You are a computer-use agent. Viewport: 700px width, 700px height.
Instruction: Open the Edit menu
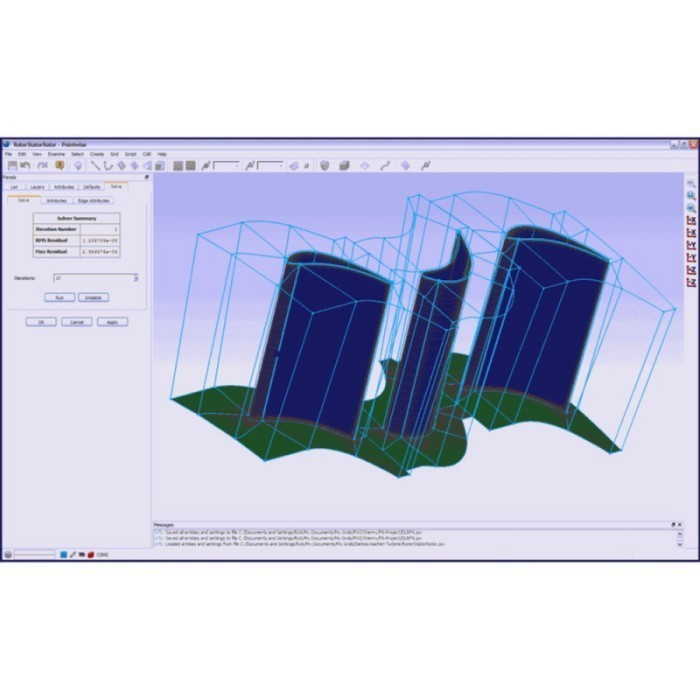(22, 154)
